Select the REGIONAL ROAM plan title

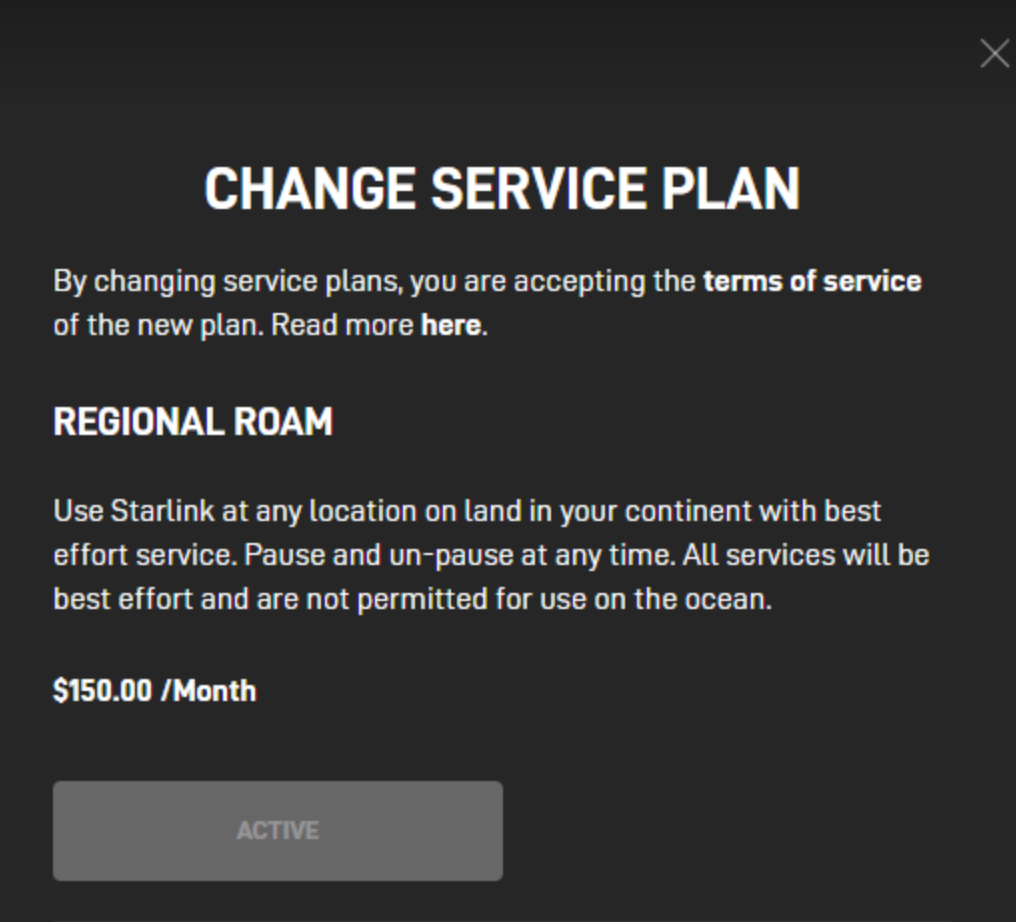click(193, 422)
